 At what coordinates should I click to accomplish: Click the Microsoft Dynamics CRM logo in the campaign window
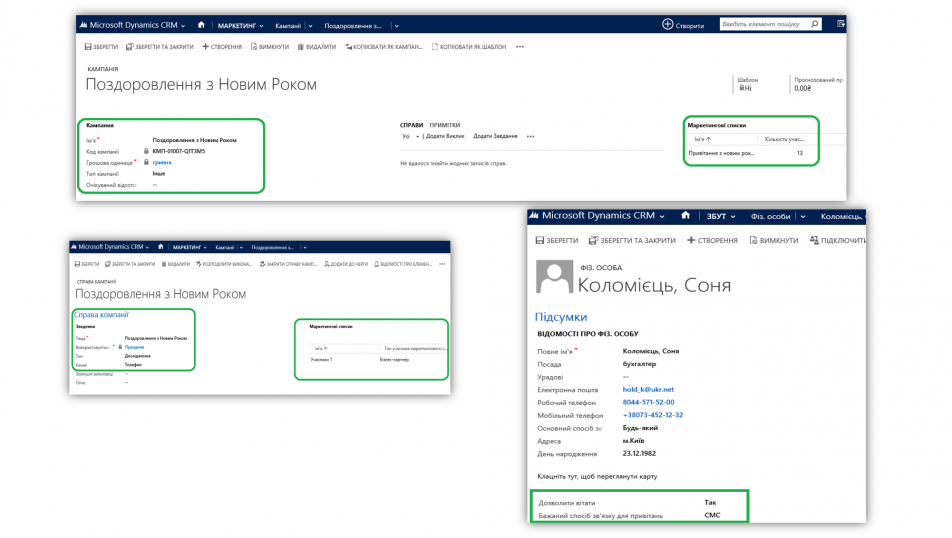click(83, 26)
